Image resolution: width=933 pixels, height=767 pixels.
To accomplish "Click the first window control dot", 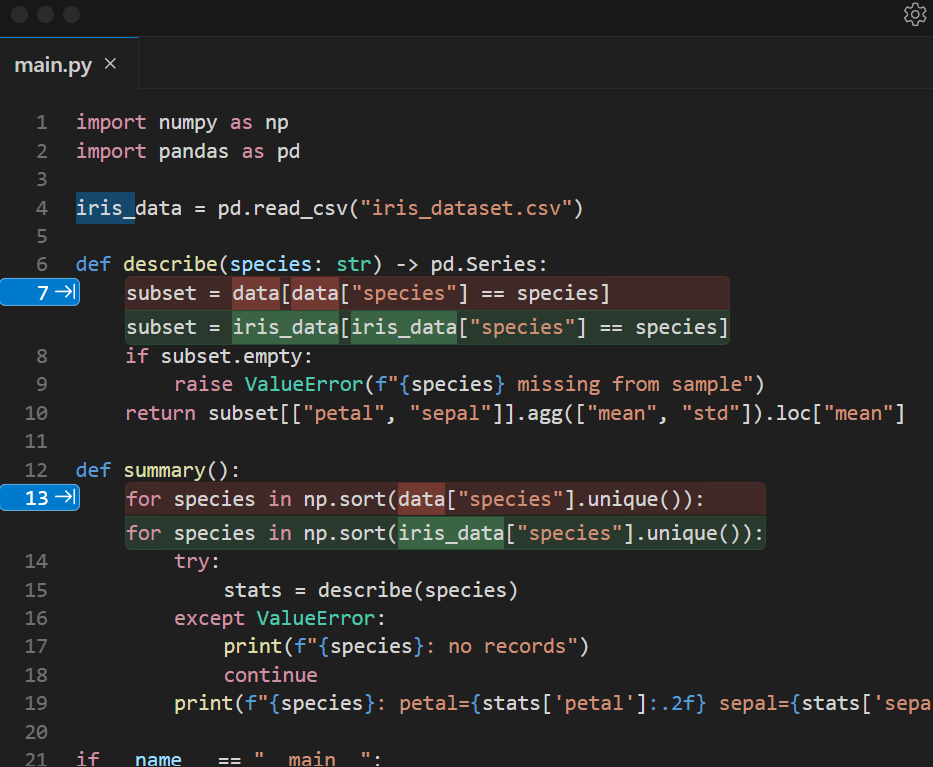I will coord(19,14).
